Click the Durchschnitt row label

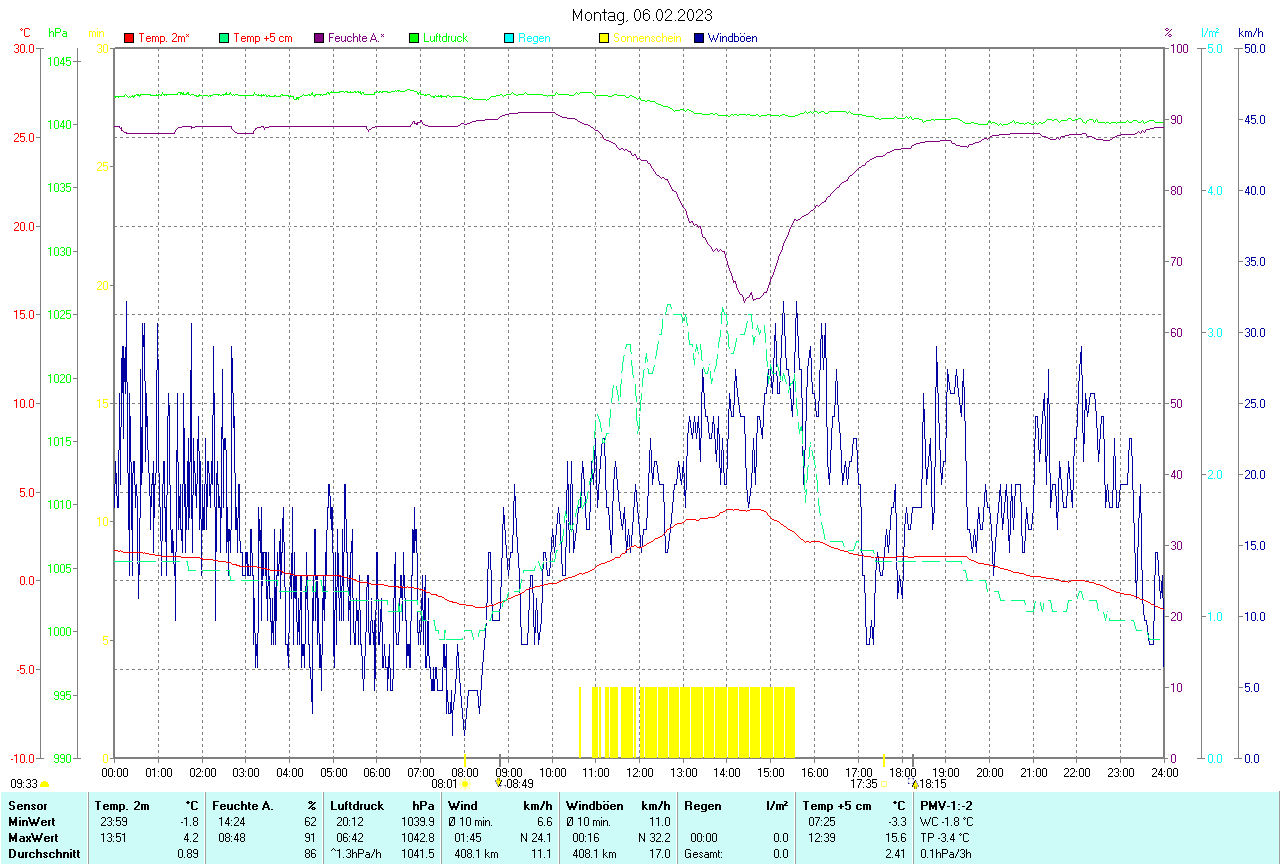point(42,853)
